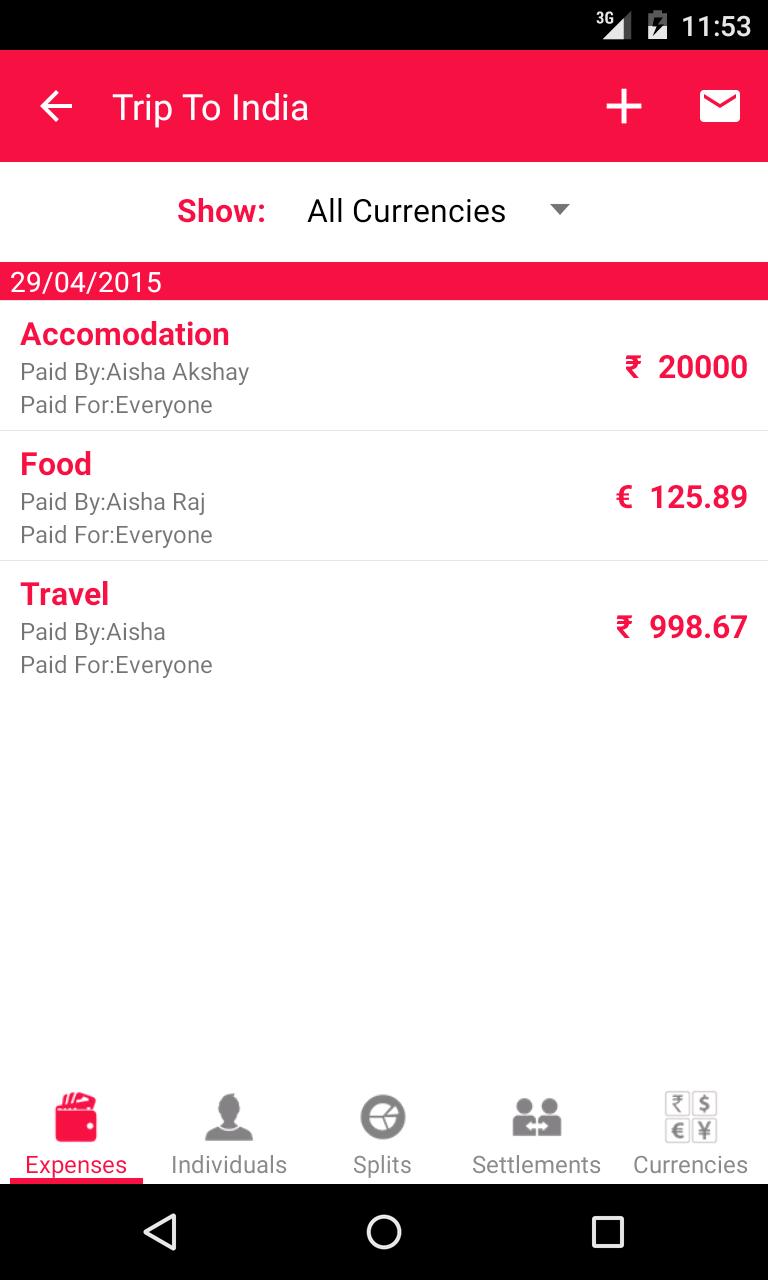The image size is (768, 1280).
Task: Open the Accomodation expense entry
Action: [125, 334]
